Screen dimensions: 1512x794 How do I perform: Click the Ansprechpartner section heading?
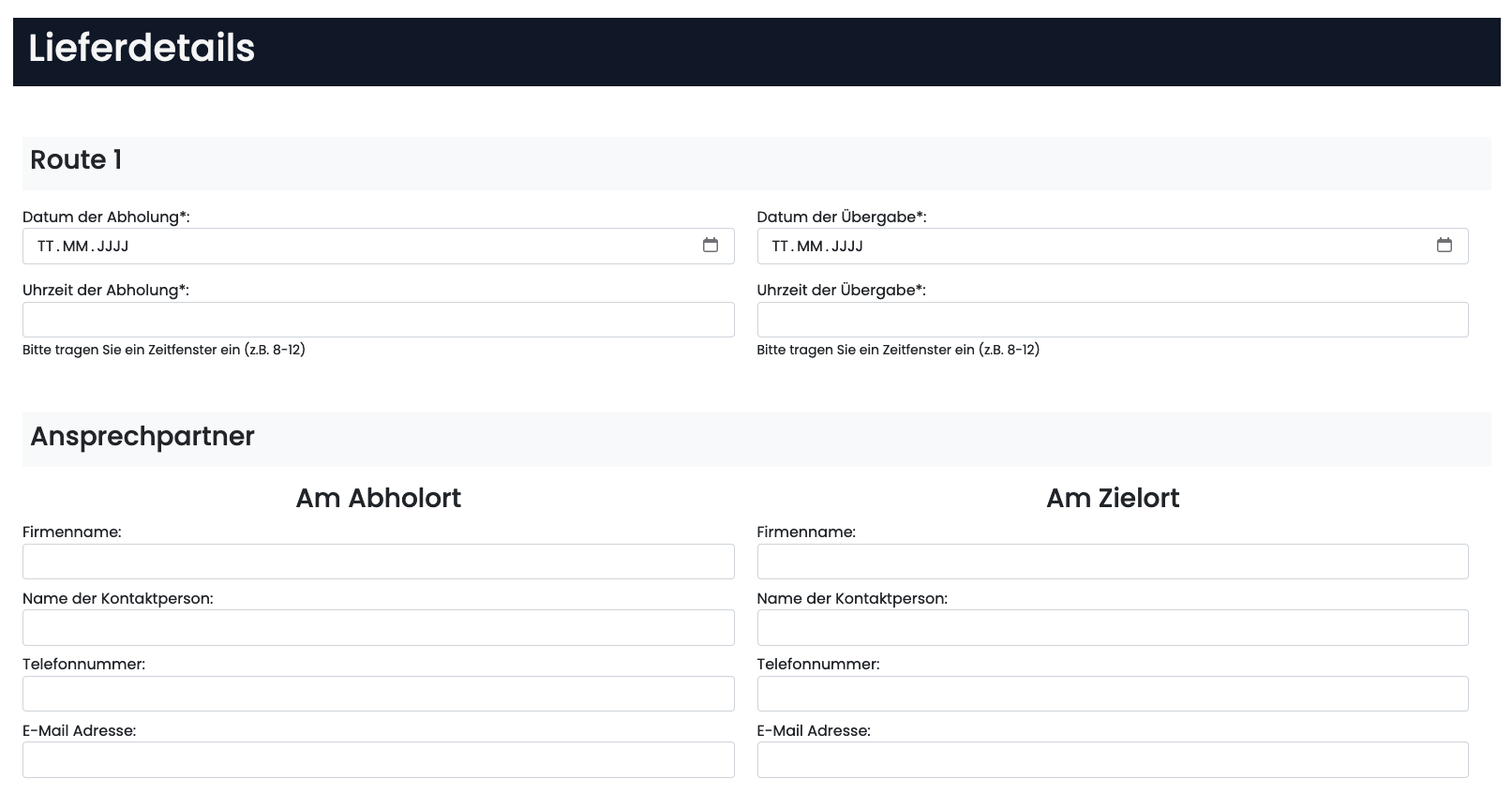tap(142, 437)
